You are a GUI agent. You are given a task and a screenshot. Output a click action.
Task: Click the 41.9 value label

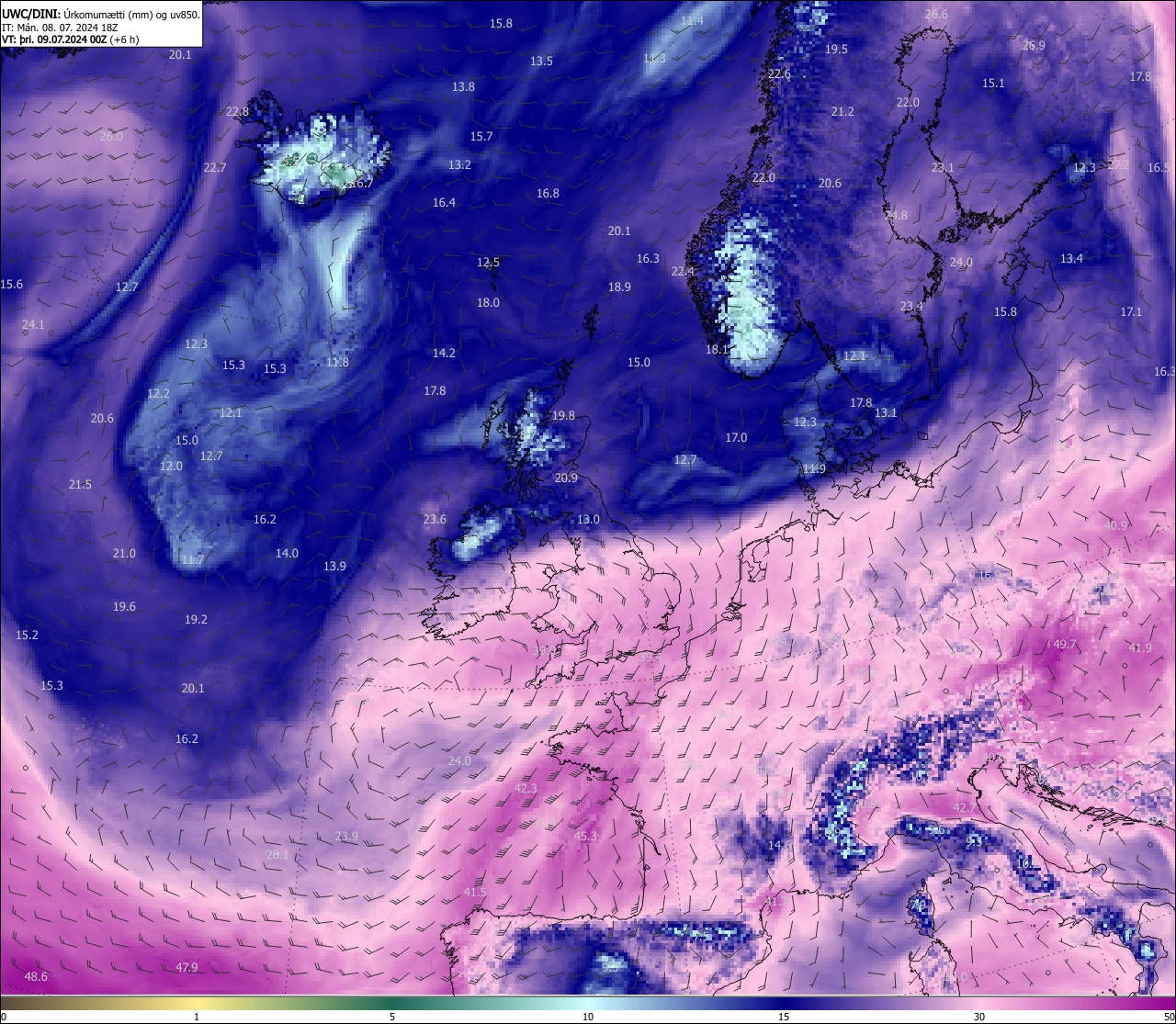click(x=1140, y=648)
